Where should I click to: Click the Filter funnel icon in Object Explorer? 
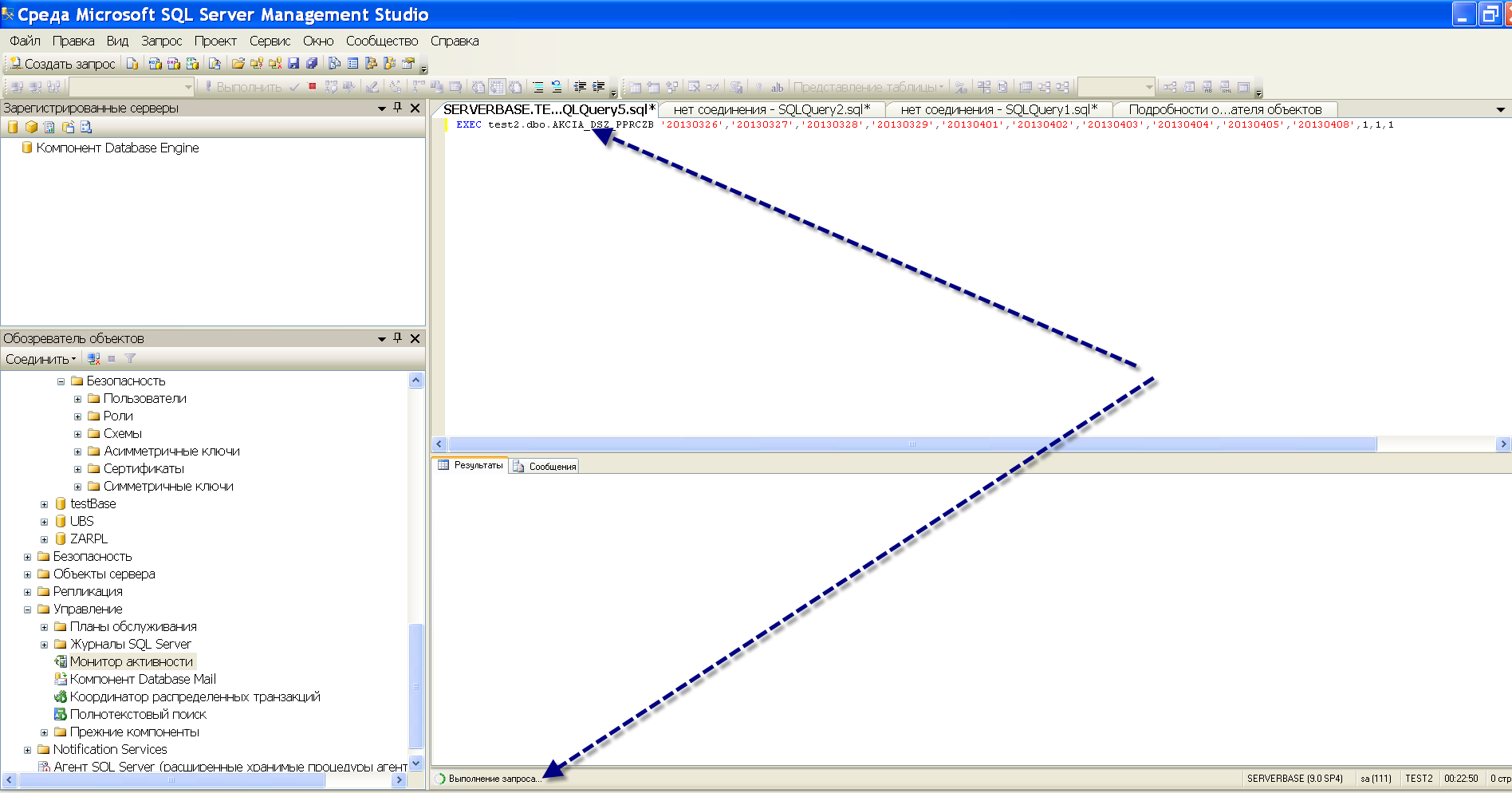(130, 359)
